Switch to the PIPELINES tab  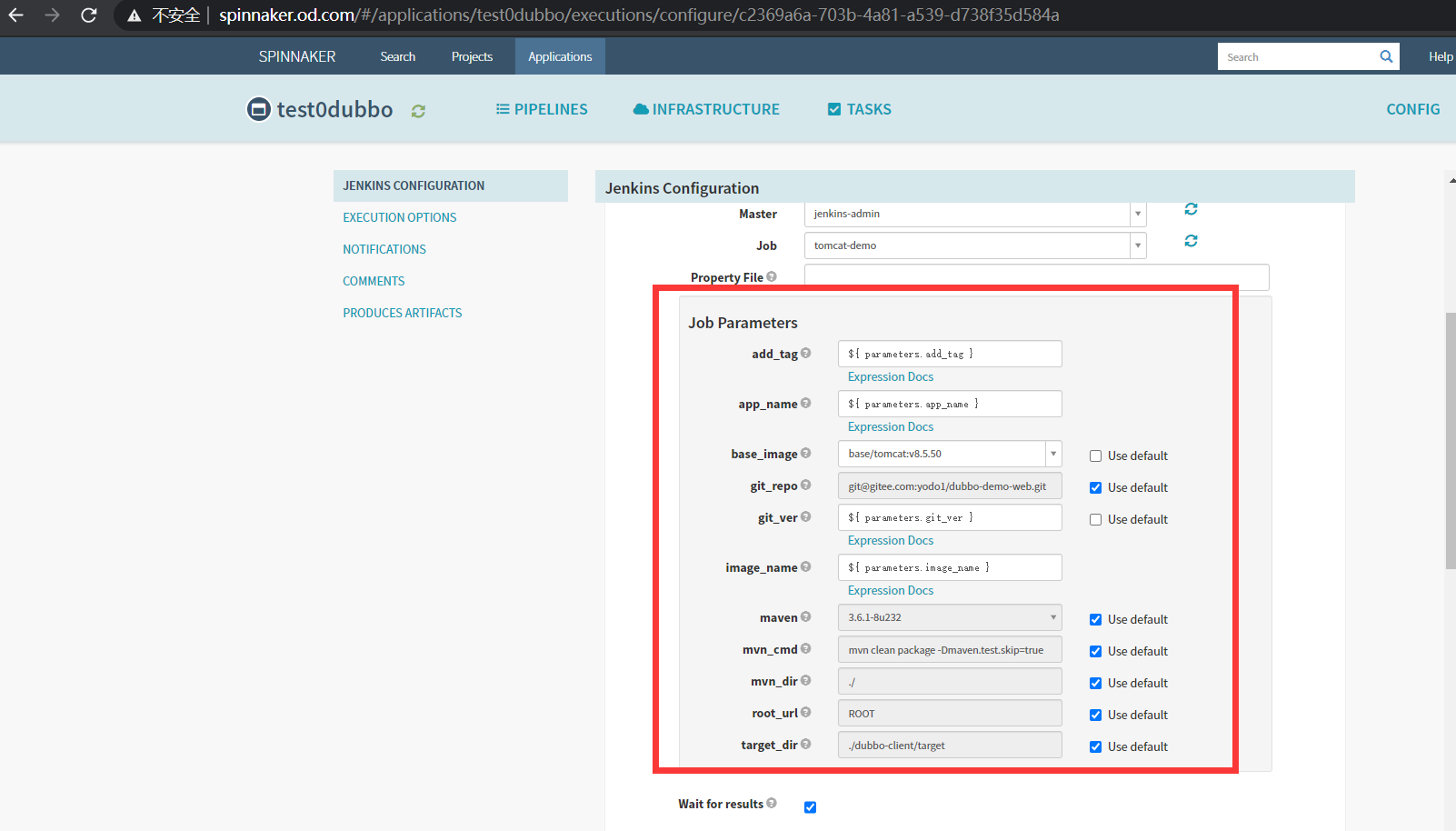coord(542,109)
